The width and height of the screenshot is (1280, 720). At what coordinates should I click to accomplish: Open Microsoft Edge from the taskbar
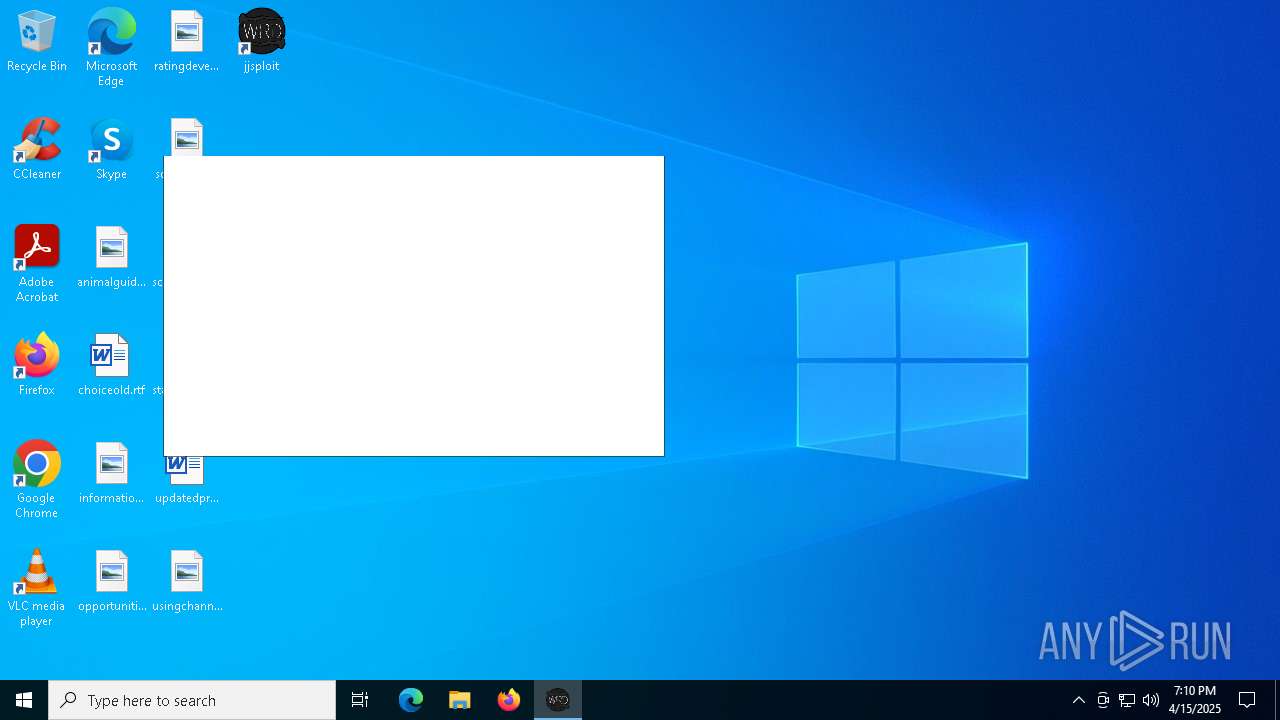click(411, 700)
